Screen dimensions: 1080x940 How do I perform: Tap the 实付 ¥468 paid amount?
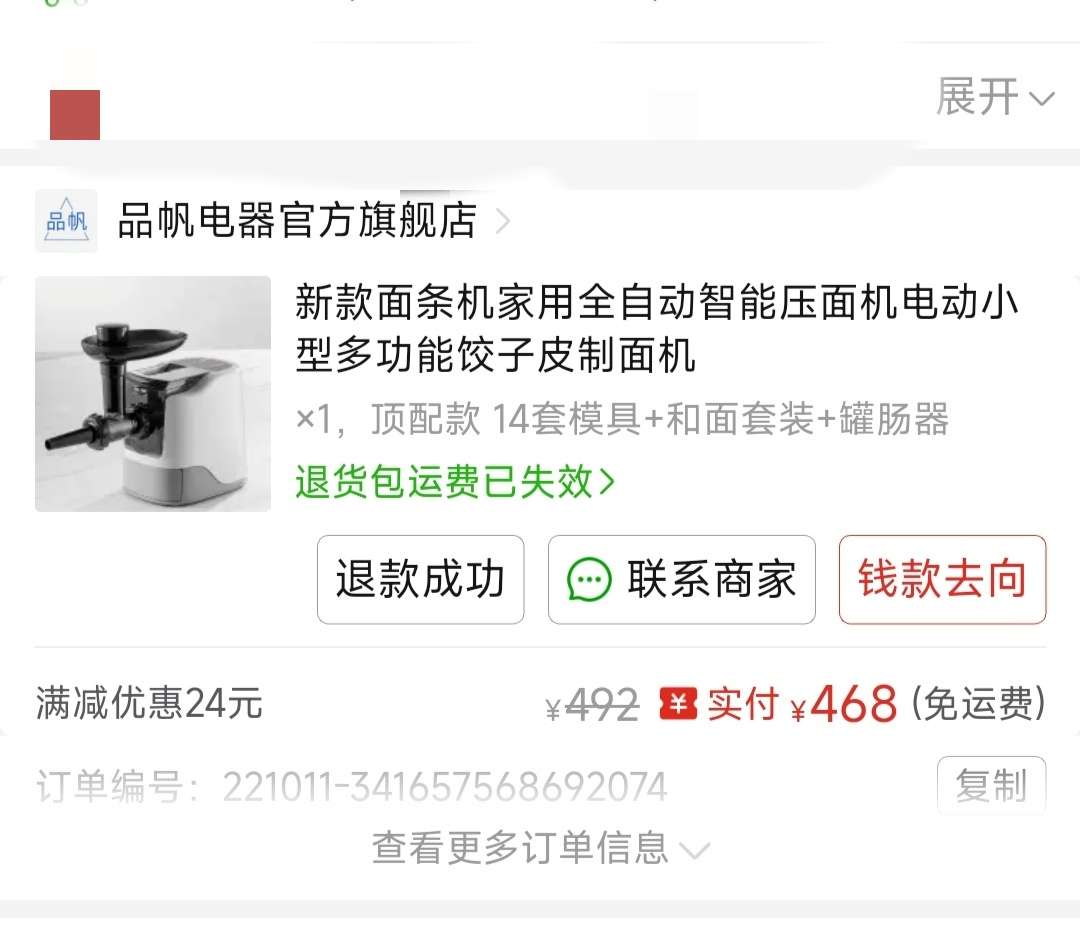[x=802, y=704]
